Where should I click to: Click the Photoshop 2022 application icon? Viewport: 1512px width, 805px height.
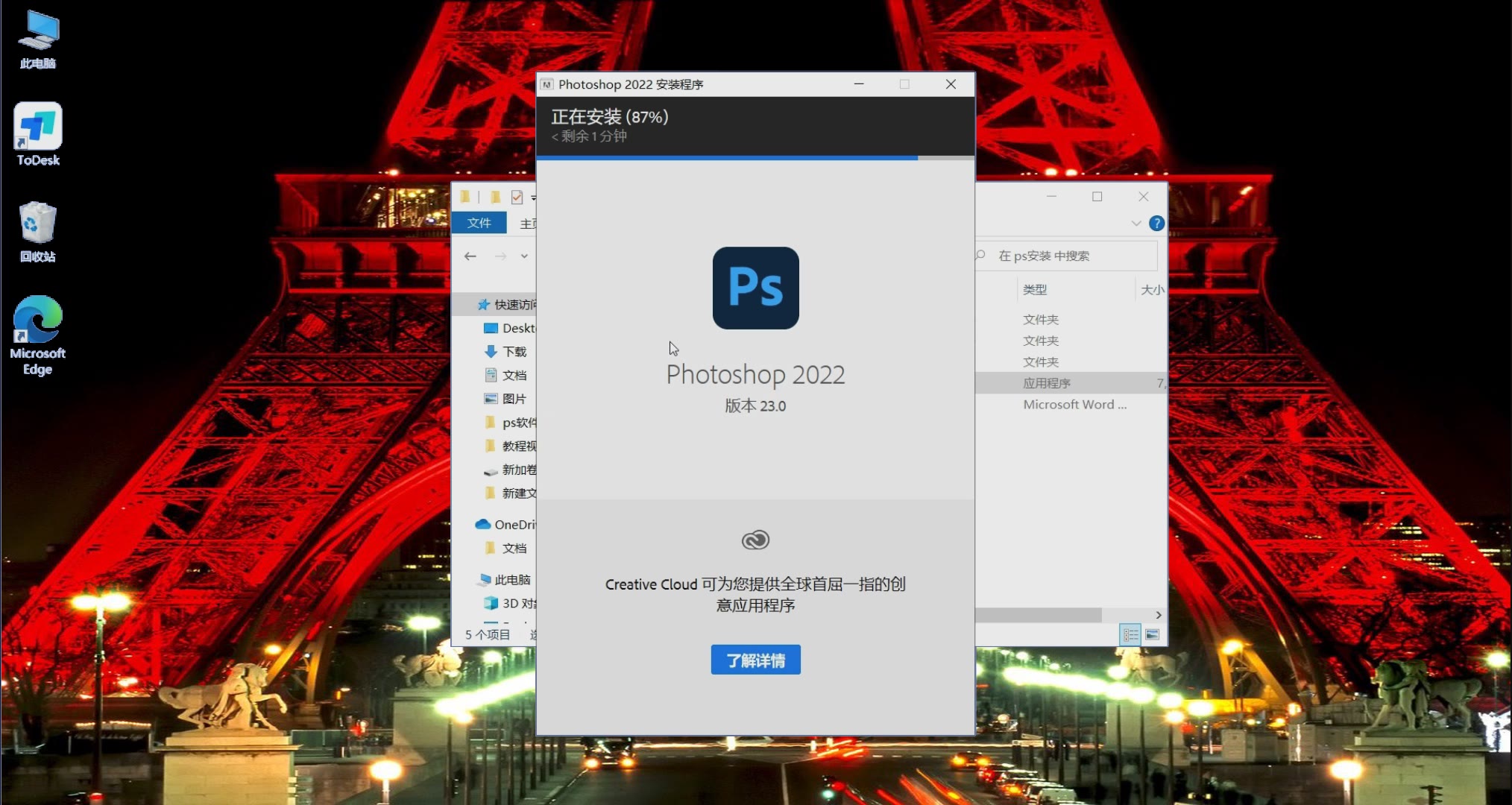click(755, 289)
